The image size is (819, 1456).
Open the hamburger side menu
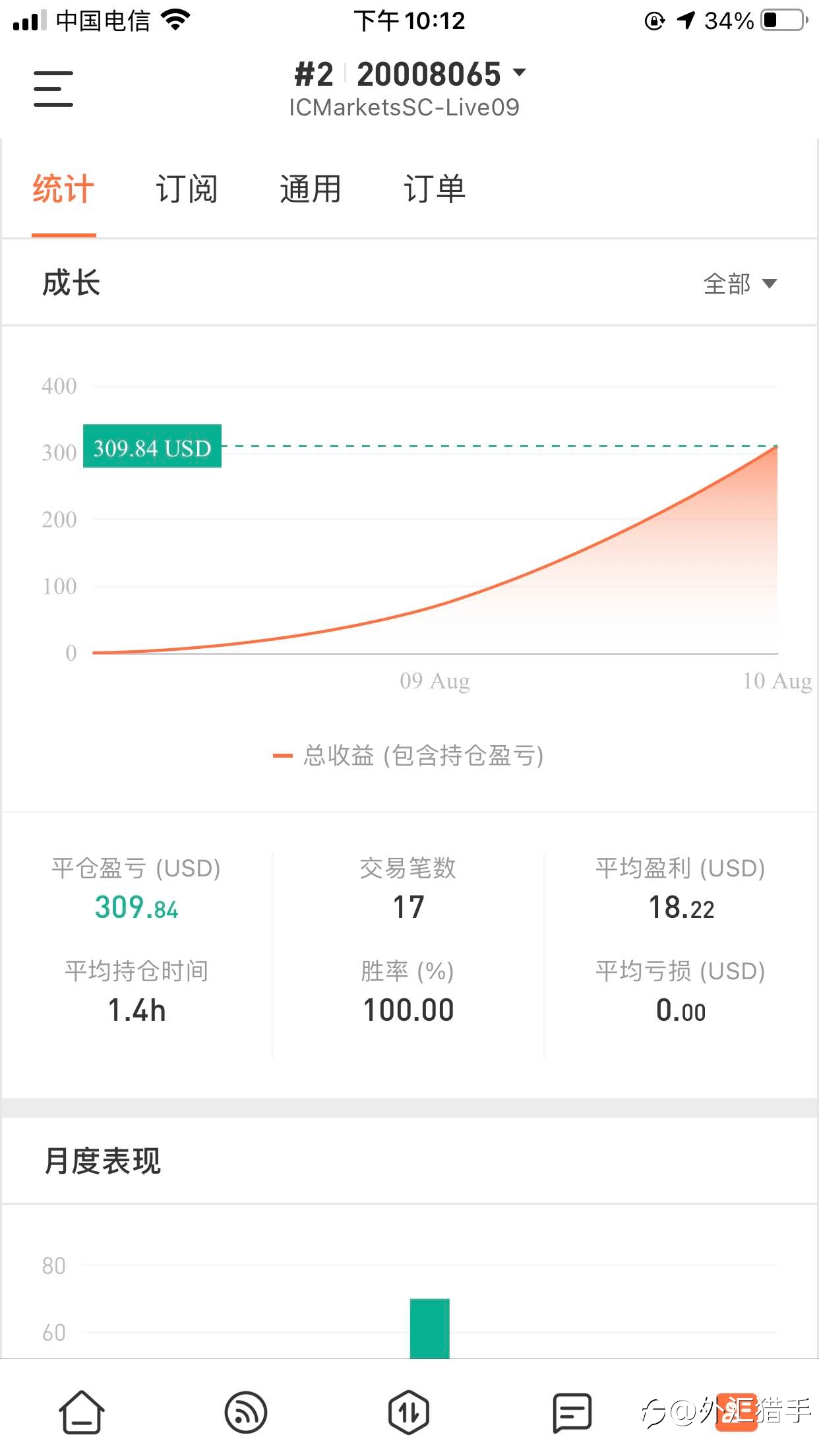tap(53, 88)
